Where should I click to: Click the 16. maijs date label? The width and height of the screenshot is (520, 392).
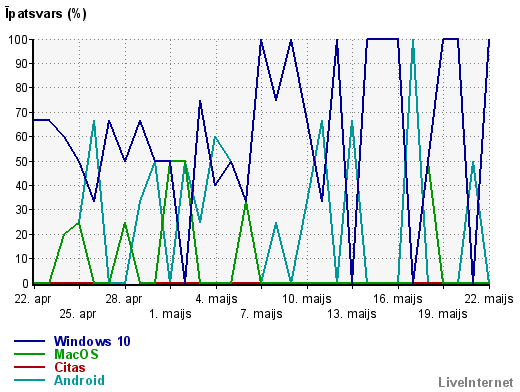point(398,299)
